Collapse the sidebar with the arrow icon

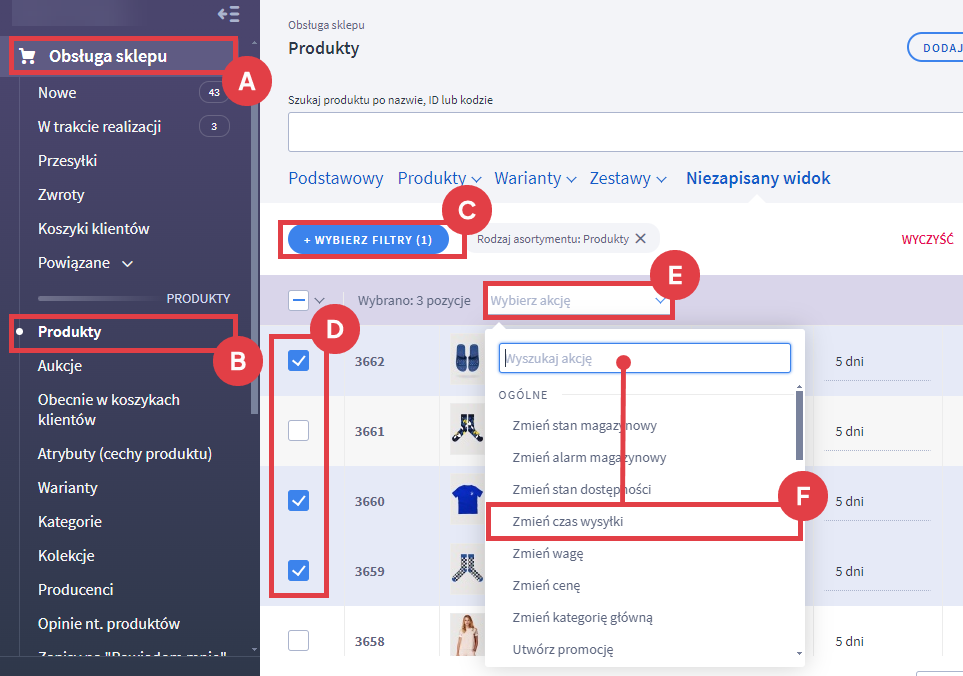(228, 14)
